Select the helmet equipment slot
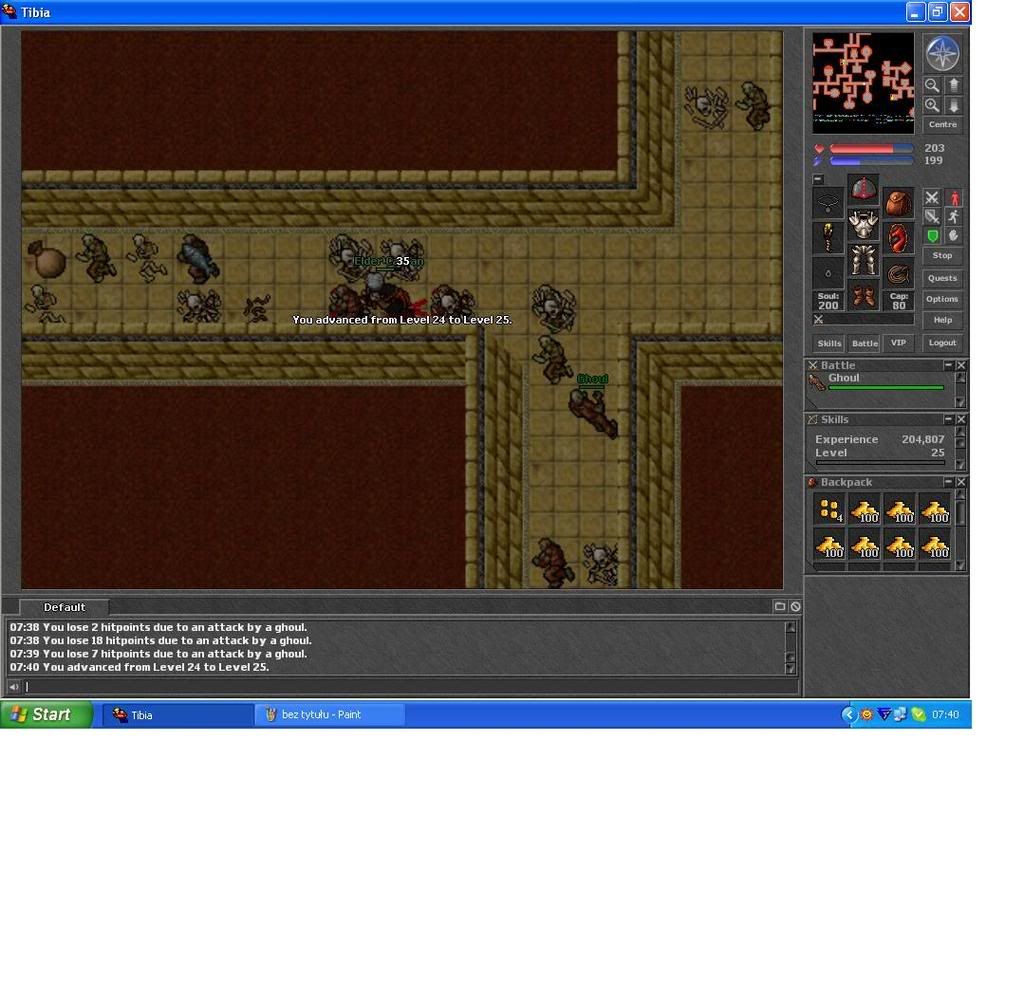The height and width of the screenshot is (981, 1024). pyautogui.click(x=863, y=189)
